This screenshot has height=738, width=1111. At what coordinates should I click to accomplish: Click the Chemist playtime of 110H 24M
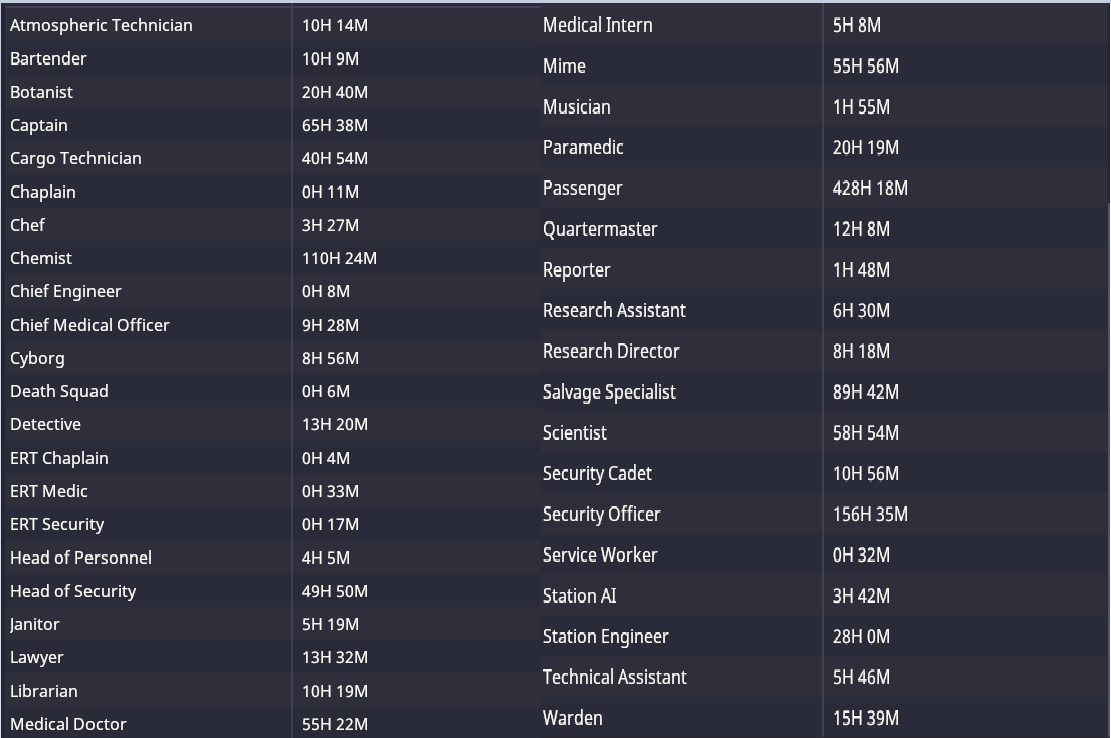339,258
